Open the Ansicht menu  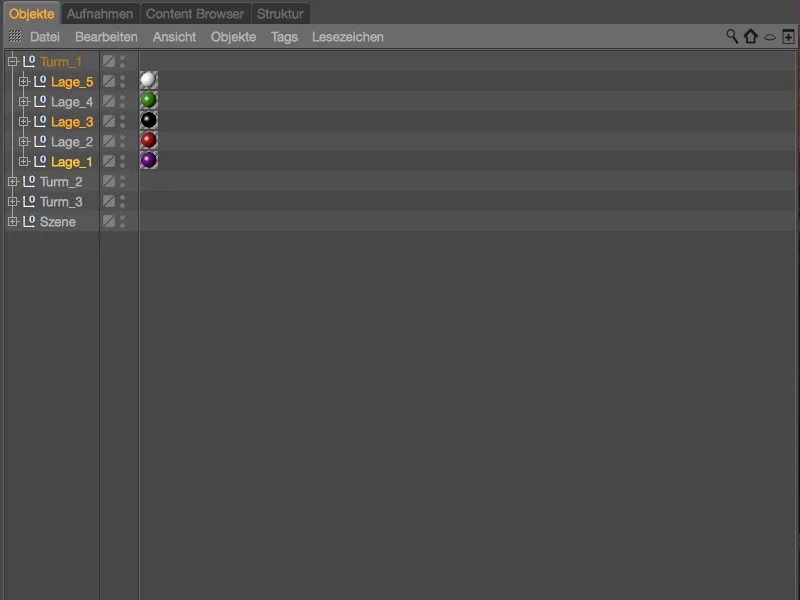[174, 37]
